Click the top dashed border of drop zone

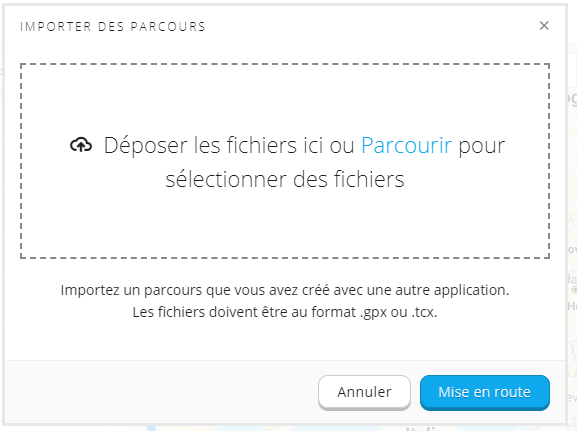[285, 64]
